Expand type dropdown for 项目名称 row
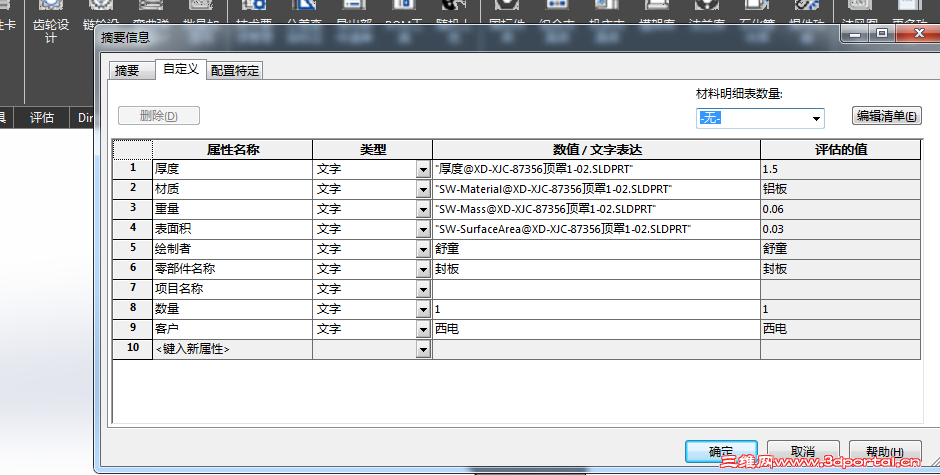Viewport: 940px width, 475px height. (x=423, y=290)
